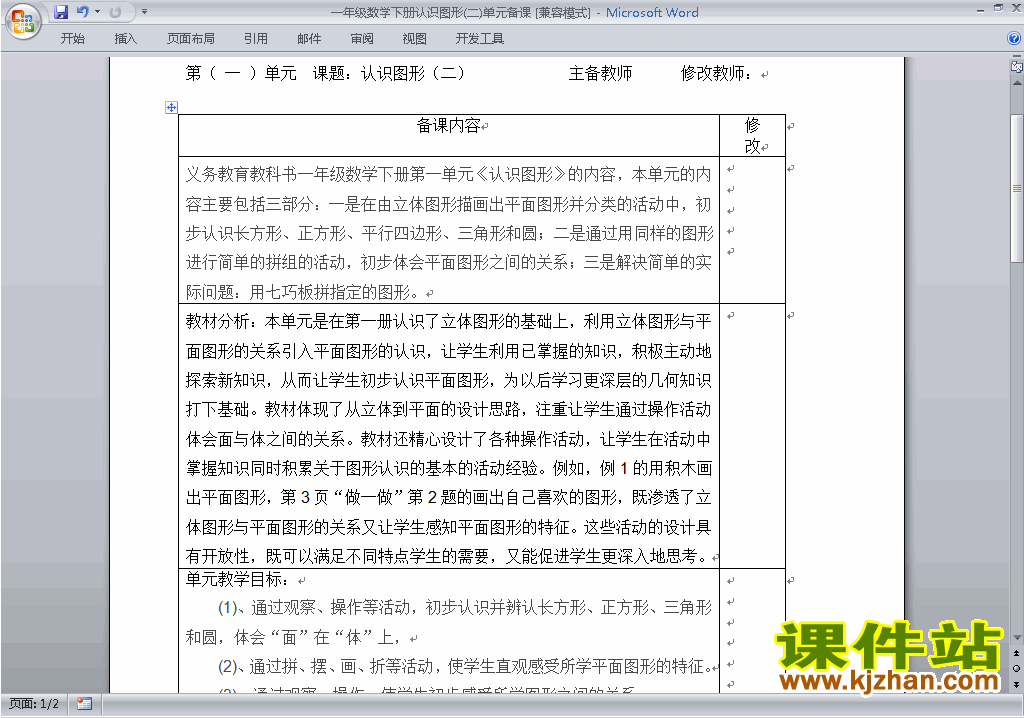1024x718 pixels.
Task: Open the 审阅 ribbon tab
Action: (362, 39)
